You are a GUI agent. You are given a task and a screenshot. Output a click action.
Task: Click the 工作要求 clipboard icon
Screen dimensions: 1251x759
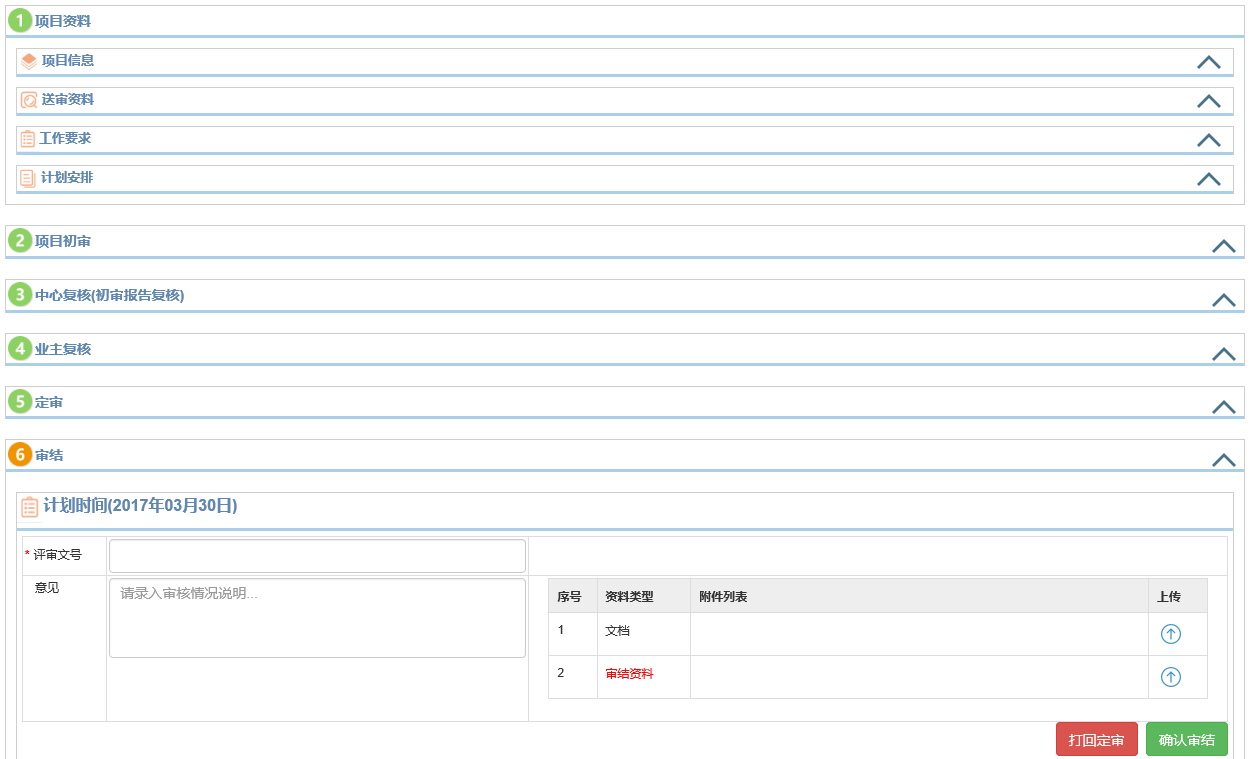pos(28,139)
